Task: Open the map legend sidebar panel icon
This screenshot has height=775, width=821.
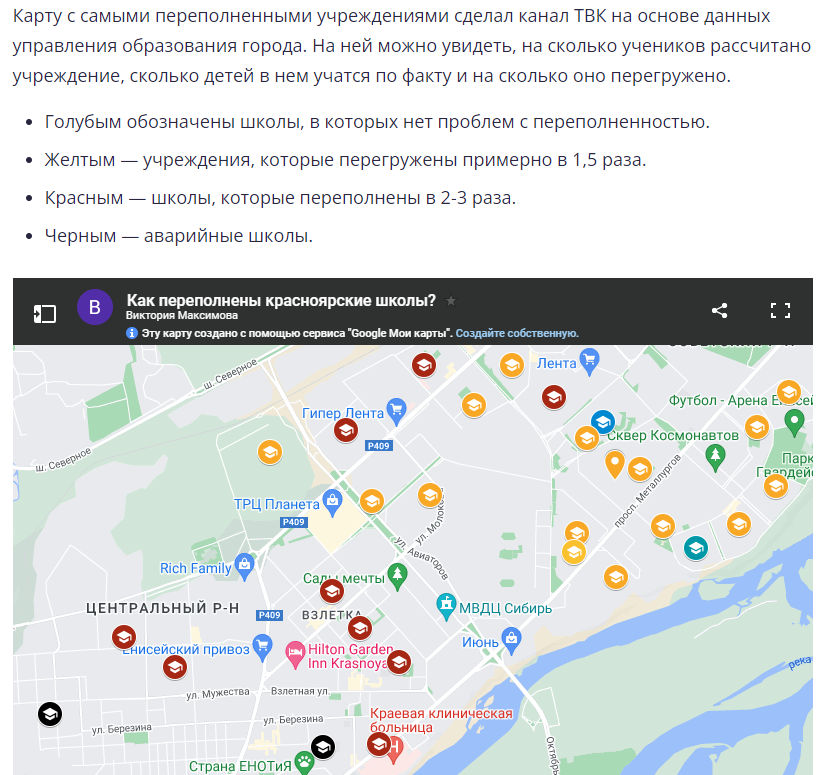Action: click(x=45, y=314)
